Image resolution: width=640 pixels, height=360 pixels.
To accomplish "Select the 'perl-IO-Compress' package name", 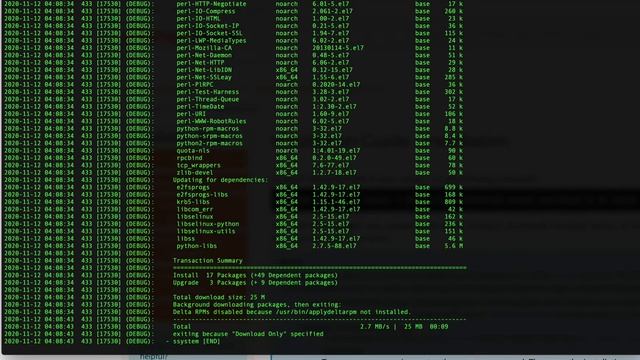I will [206, 11].
